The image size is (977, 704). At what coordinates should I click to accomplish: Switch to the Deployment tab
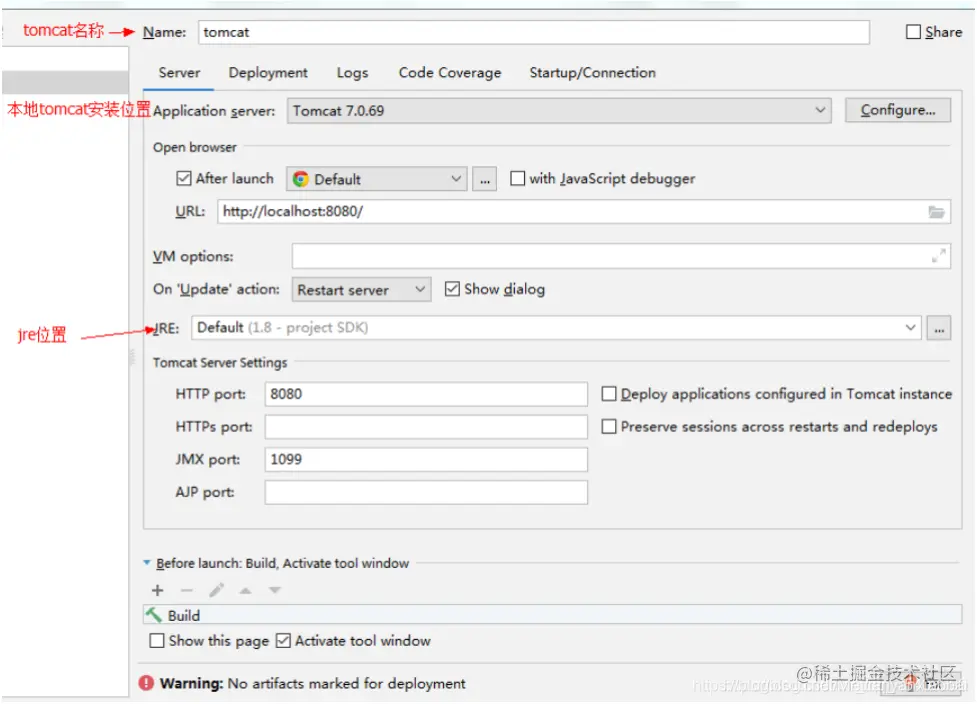click(x=268, y=73)
